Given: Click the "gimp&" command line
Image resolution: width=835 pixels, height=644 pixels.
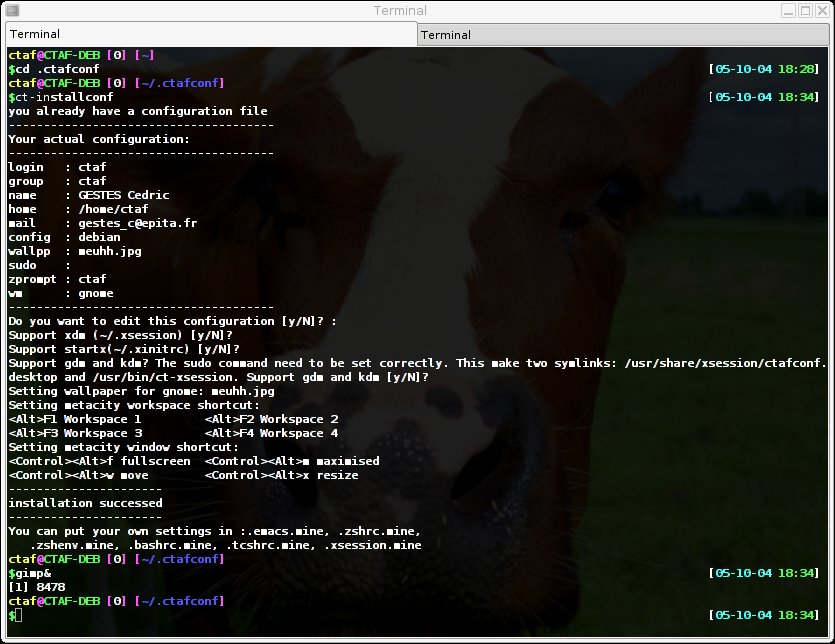Looking at the screenshot, I should (x=28, y=574).
